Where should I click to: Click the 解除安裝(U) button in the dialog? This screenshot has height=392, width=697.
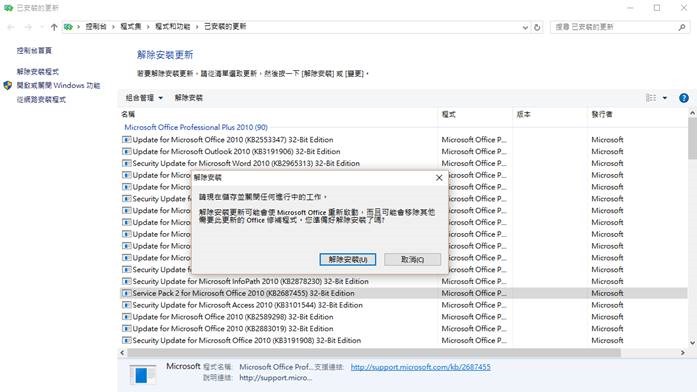[348, 260]
